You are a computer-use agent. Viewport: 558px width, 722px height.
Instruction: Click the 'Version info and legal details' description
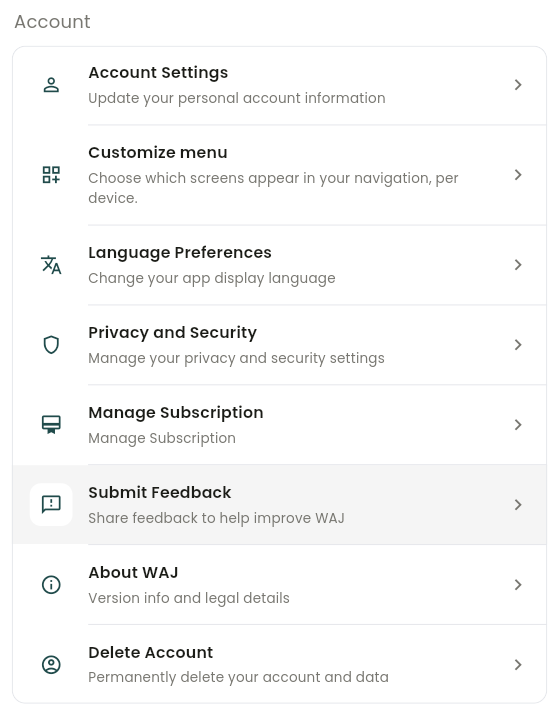click(189, 598)
